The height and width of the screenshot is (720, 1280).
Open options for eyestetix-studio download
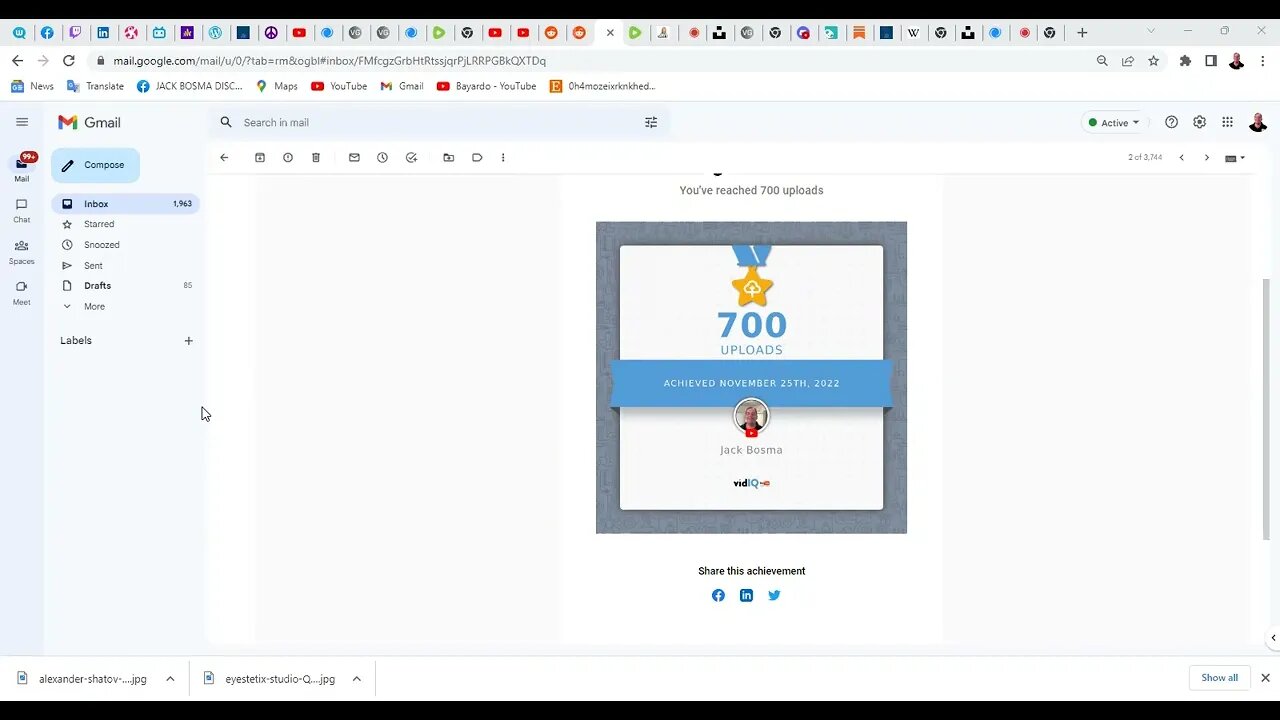[356, 679]
